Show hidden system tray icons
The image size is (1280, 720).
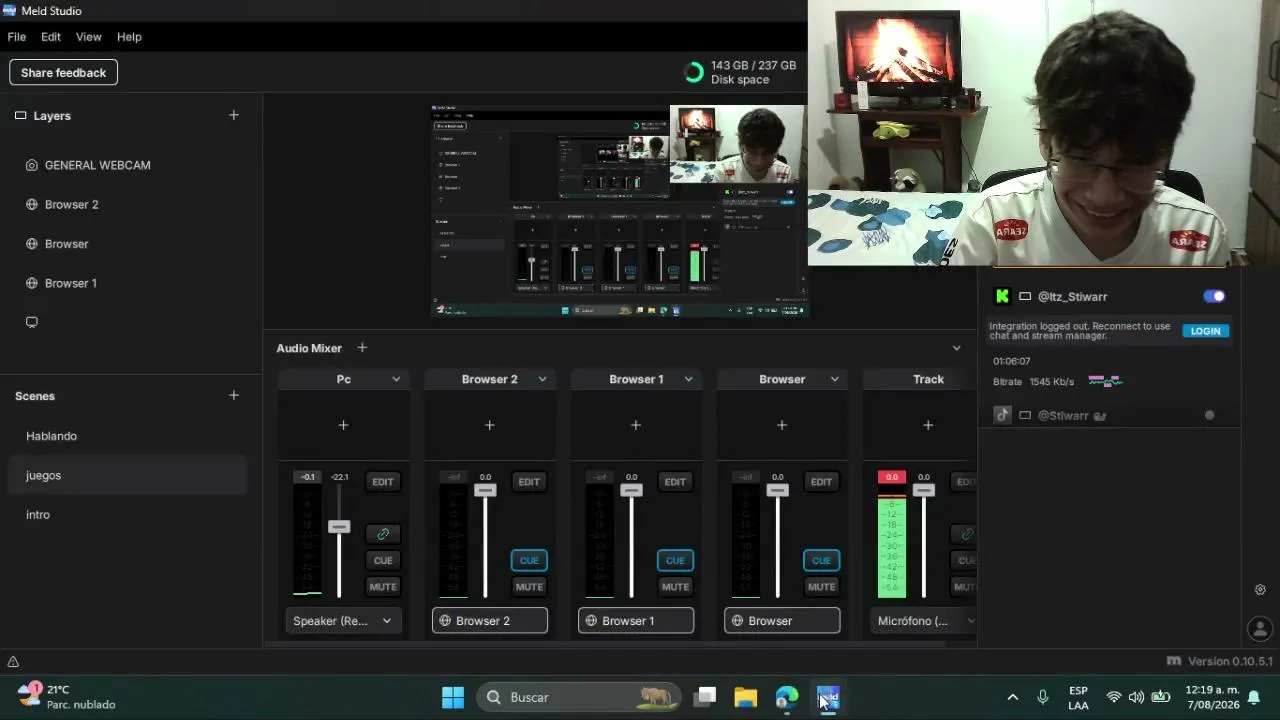coord(1013,697)
